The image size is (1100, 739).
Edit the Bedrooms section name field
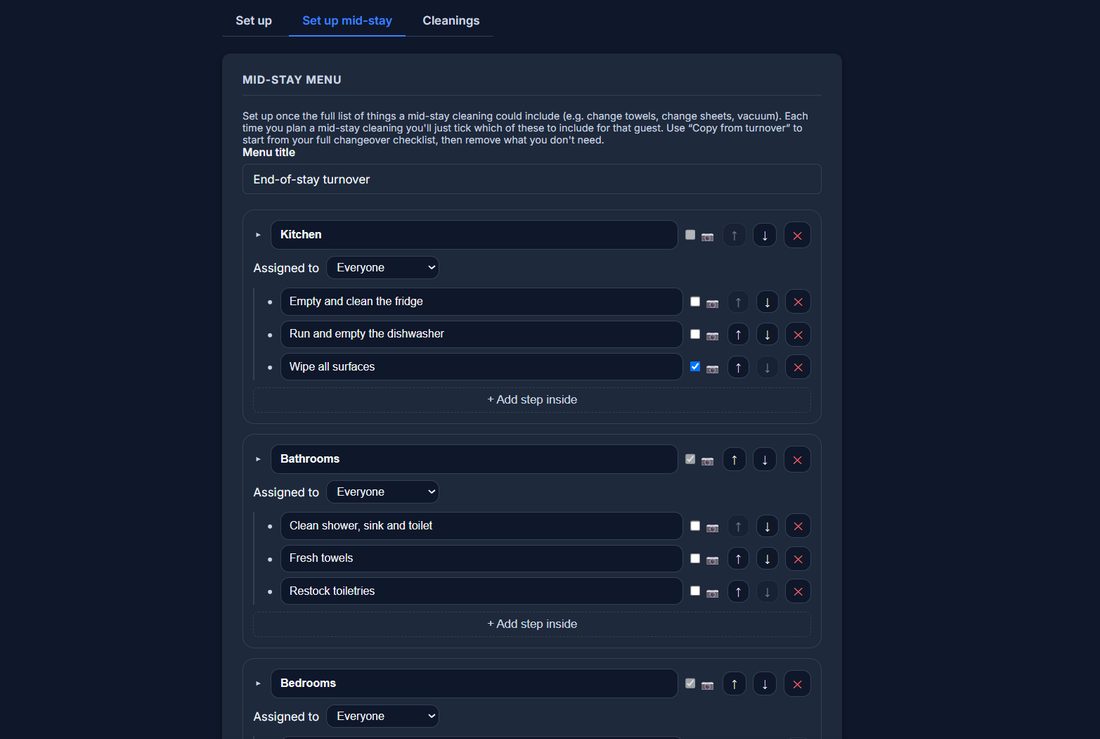(x=474, y=683)
